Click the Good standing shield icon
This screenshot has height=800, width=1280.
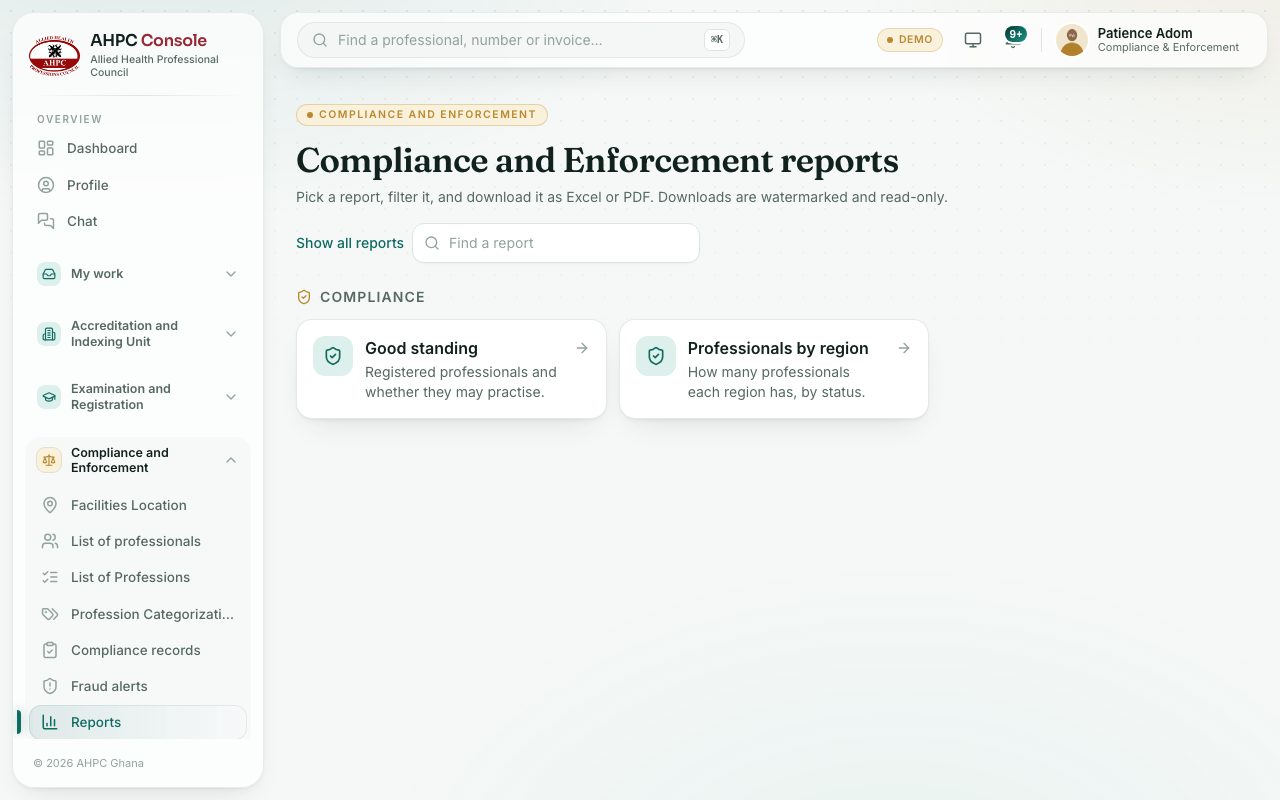[333, 356]
